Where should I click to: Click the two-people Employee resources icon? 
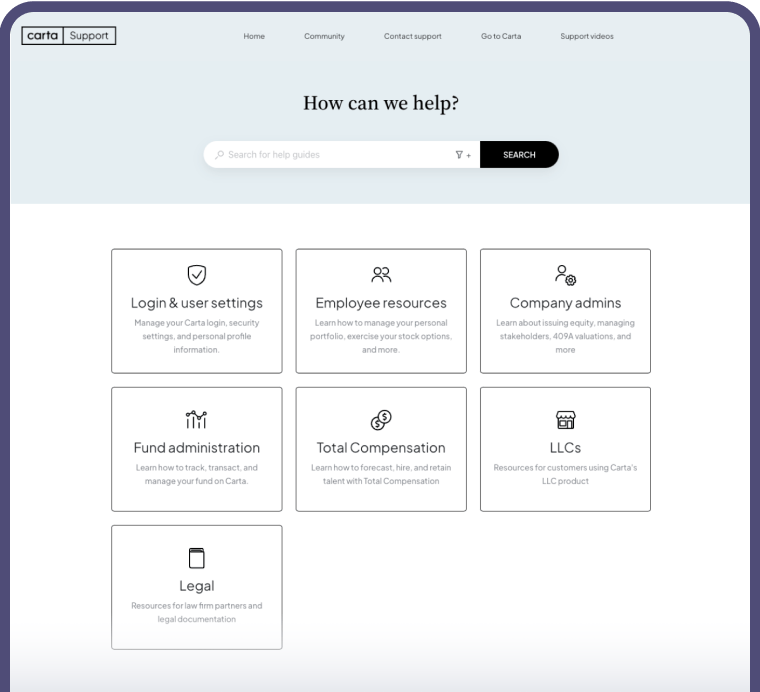(x=381, y=275)
